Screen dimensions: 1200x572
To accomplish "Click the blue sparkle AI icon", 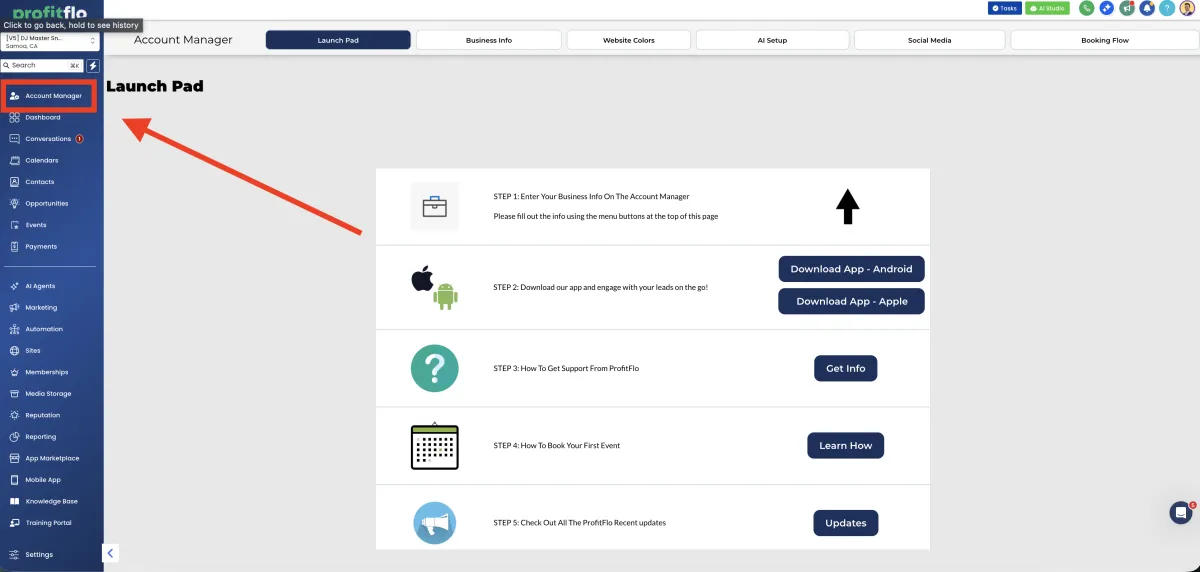I will click(x=1107, y=8).
